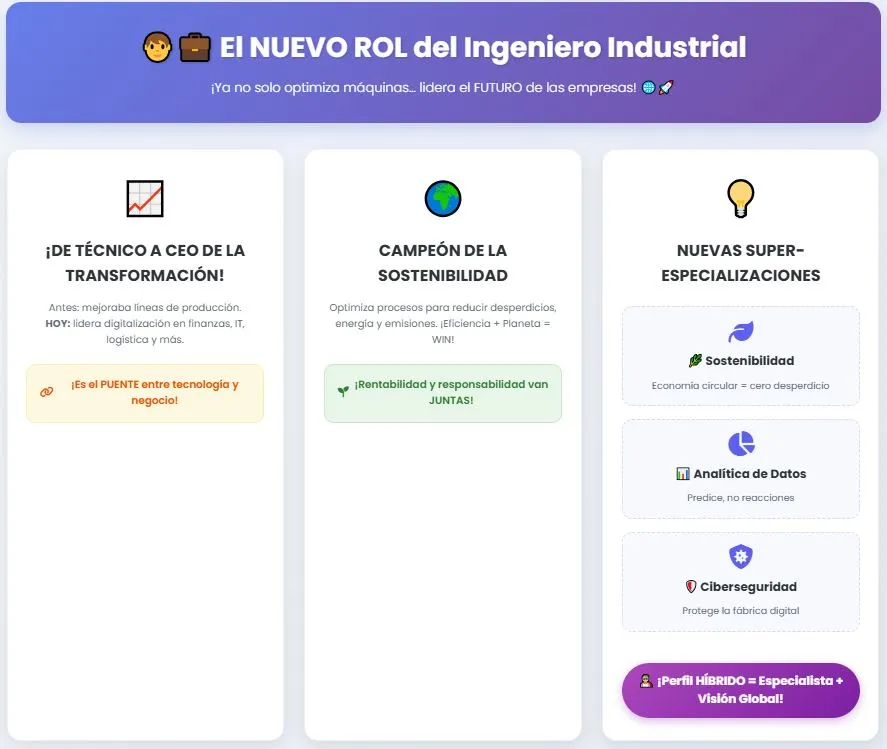Click subtitle Ya no solo optimiza máquinas
This screenshot has height=749, width=887.
click(424, 88)
